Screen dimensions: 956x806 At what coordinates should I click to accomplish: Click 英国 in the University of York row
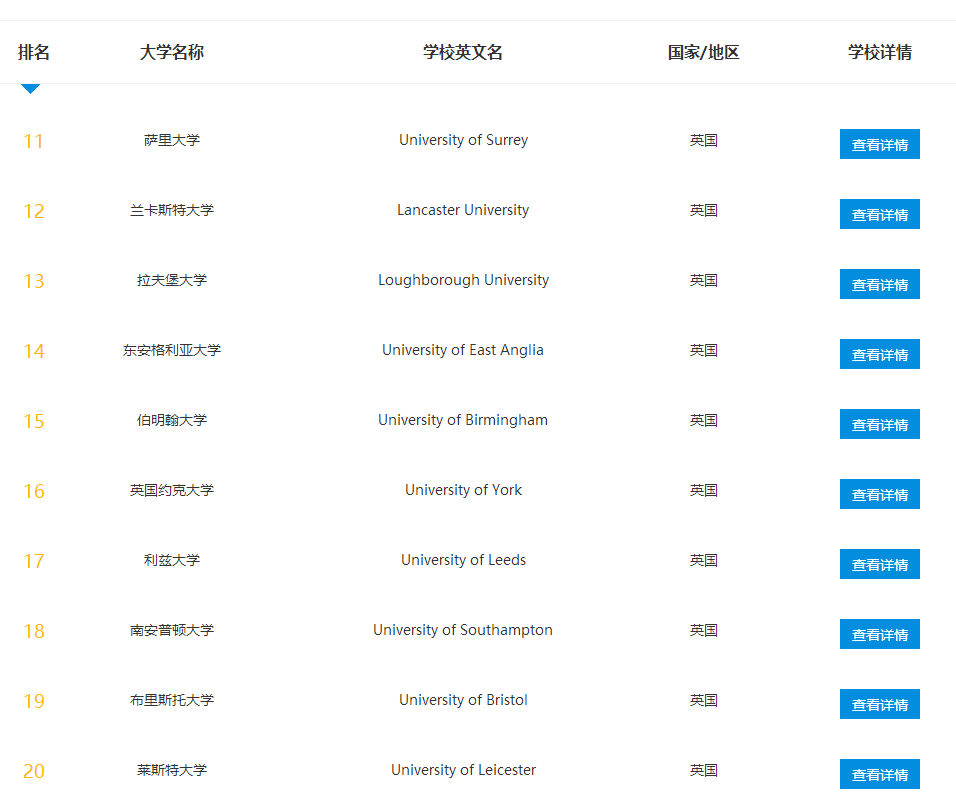point(704,490)
